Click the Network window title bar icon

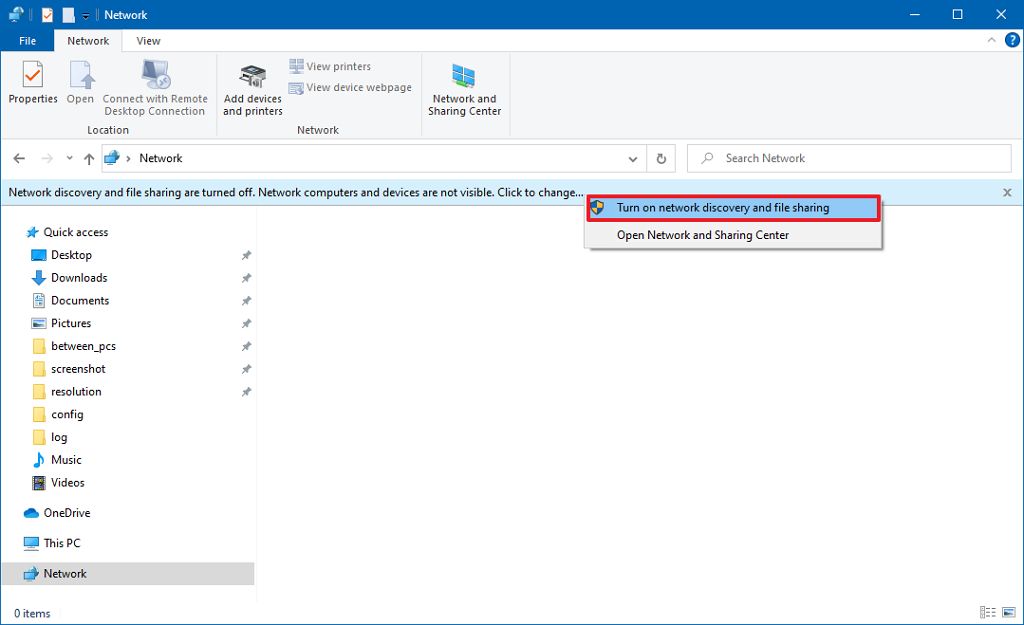tap(16, 14)
